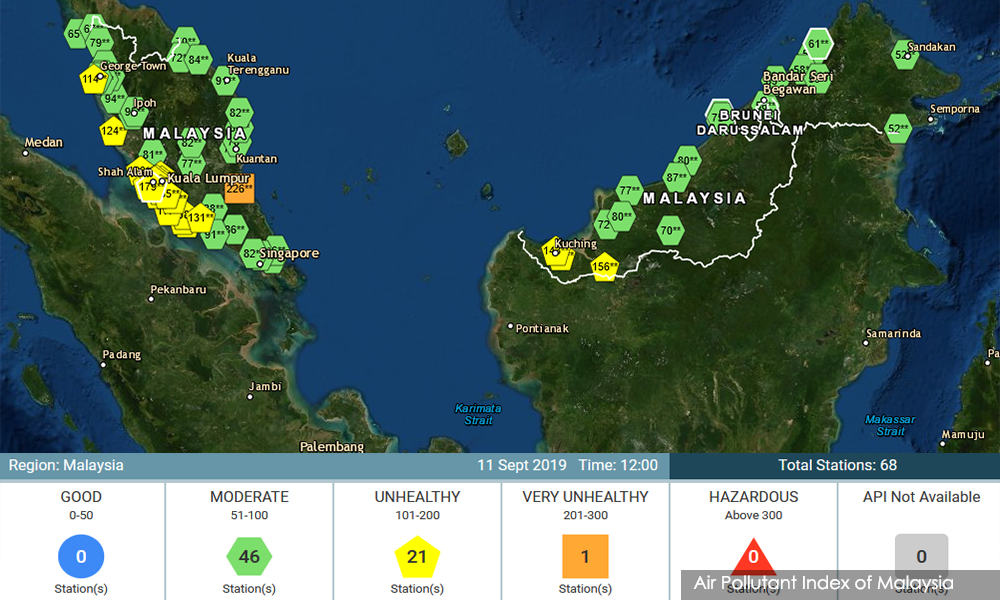1000x600 pixels.
Task: Click the green 65 station marker
Action: (75, 33)
